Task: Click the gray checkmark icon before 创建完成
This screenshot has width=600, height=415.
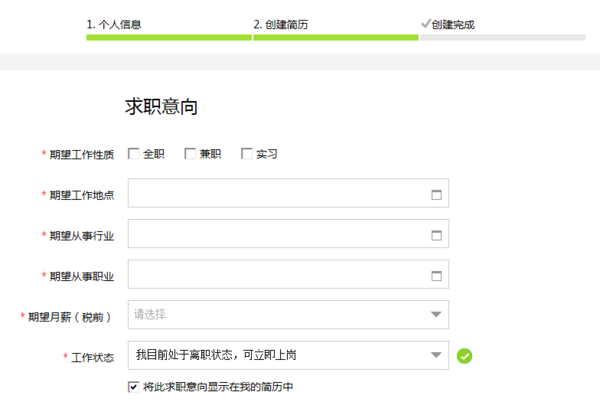Action: click(x=426, y=23)
